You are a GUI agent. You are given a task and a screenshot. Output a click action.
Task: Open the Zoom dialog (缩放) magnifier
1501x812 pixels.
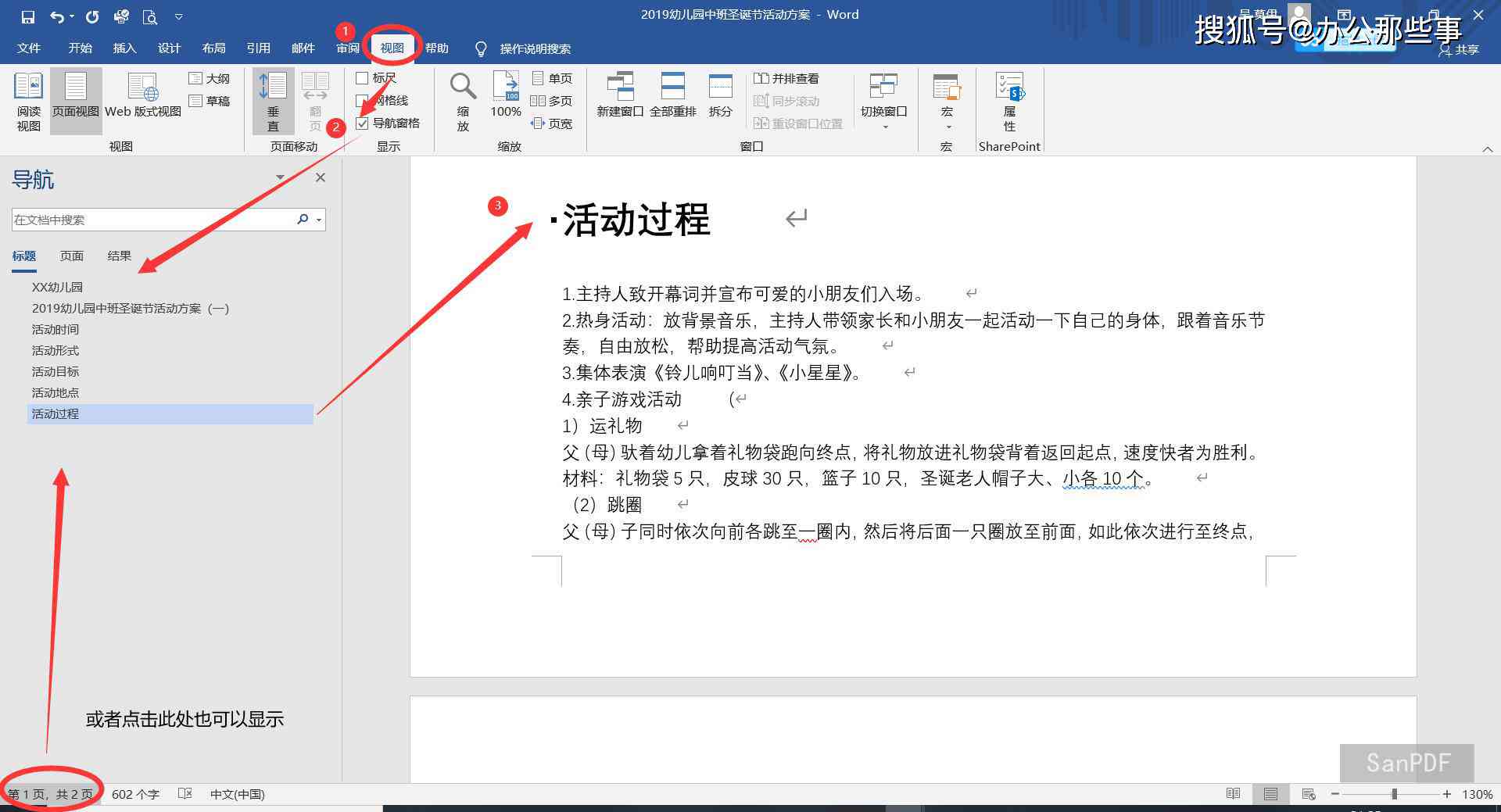(463, 102)
